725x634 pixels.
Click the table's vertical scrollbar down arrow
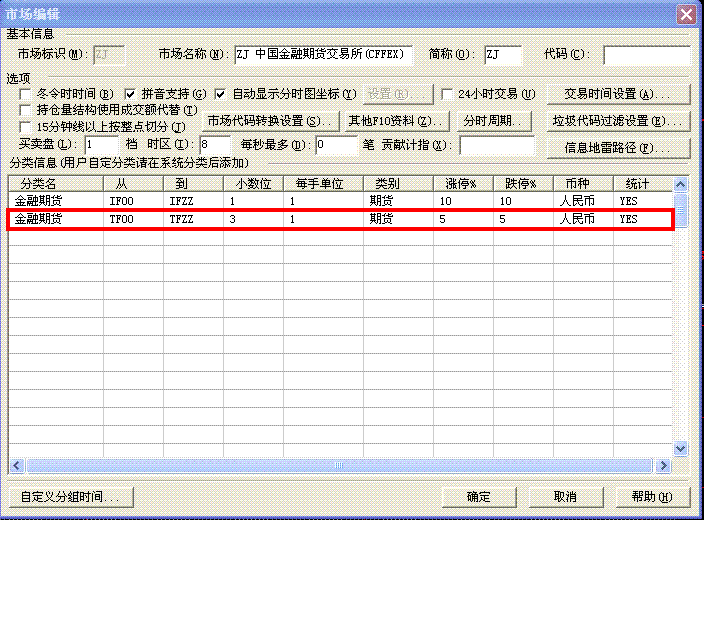click(681, 450)
